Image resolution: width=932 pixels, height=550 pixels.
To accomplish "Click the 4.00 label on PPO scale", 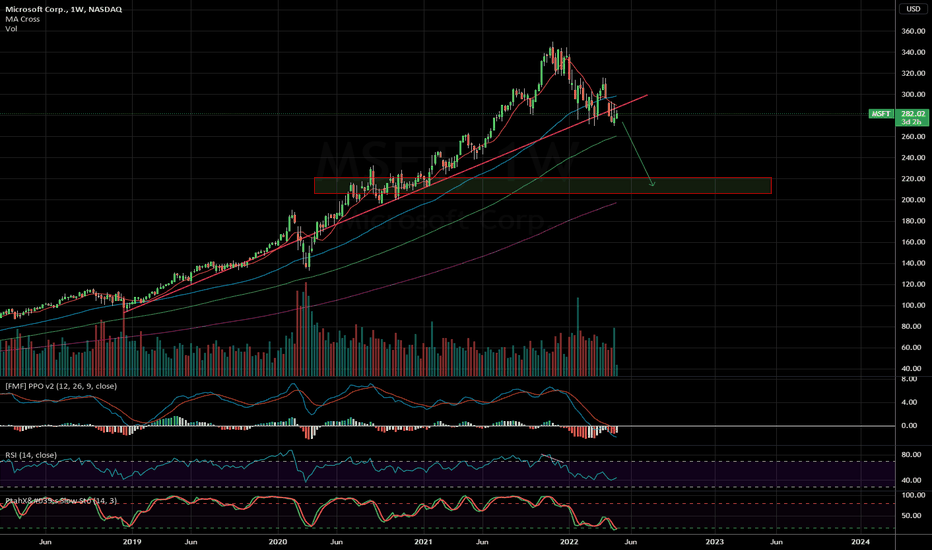I will pyautogui.click(x=909, y=402).
